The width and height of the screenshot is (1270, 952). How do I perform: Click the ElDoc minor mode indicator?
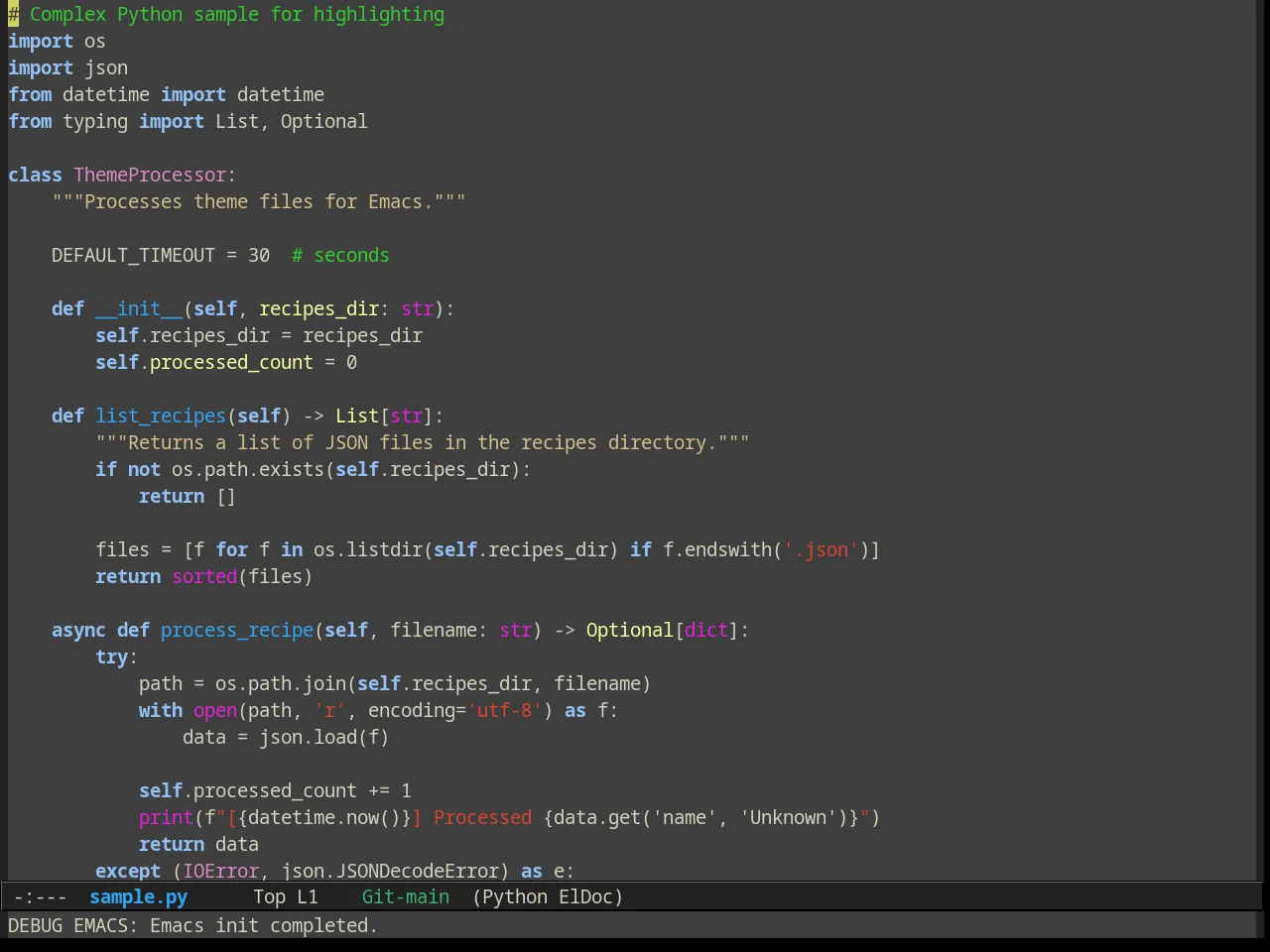click(x=585, y=897)
